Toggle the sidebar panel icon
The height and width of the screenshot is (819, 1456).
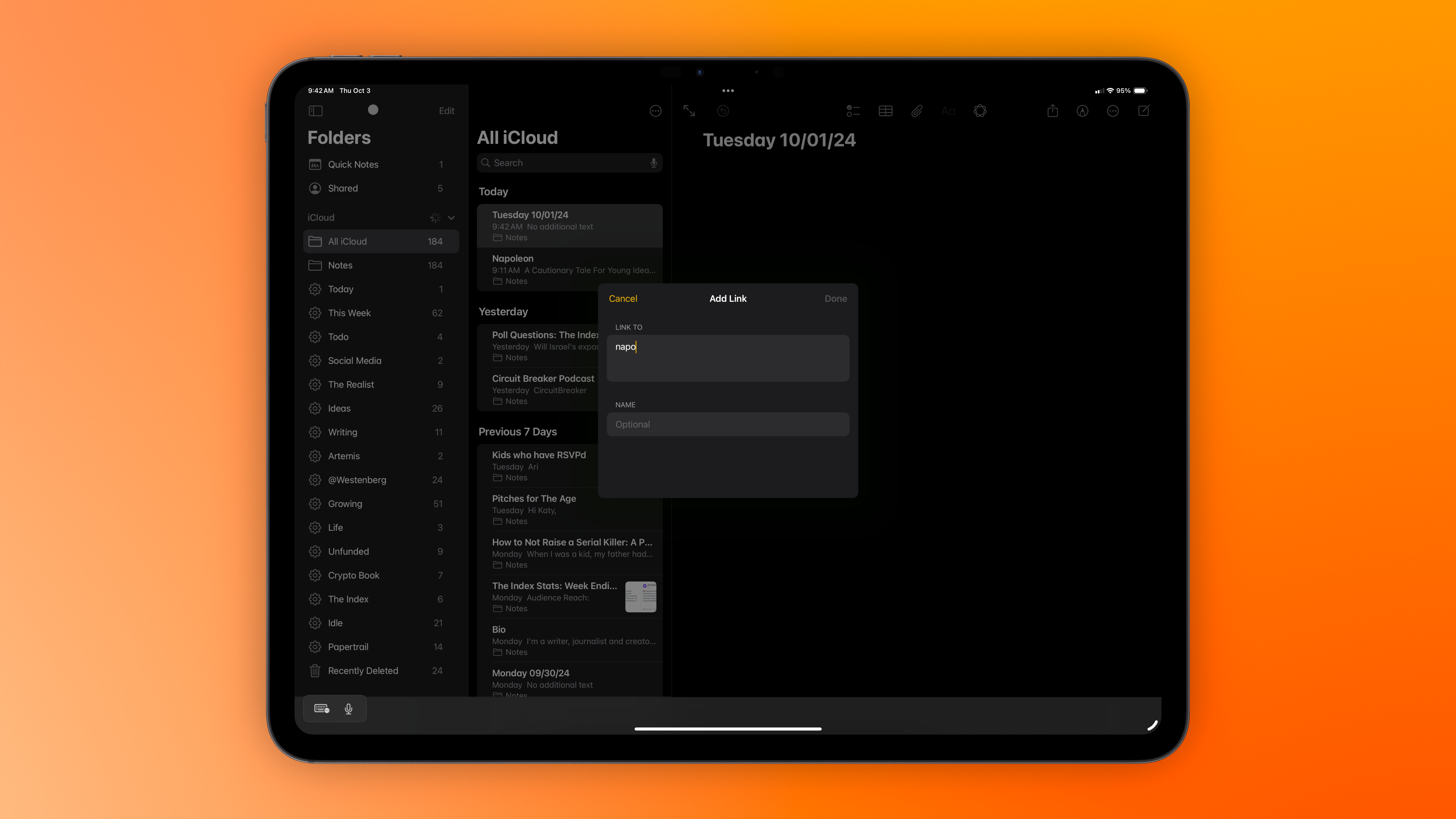coord(315,111)
